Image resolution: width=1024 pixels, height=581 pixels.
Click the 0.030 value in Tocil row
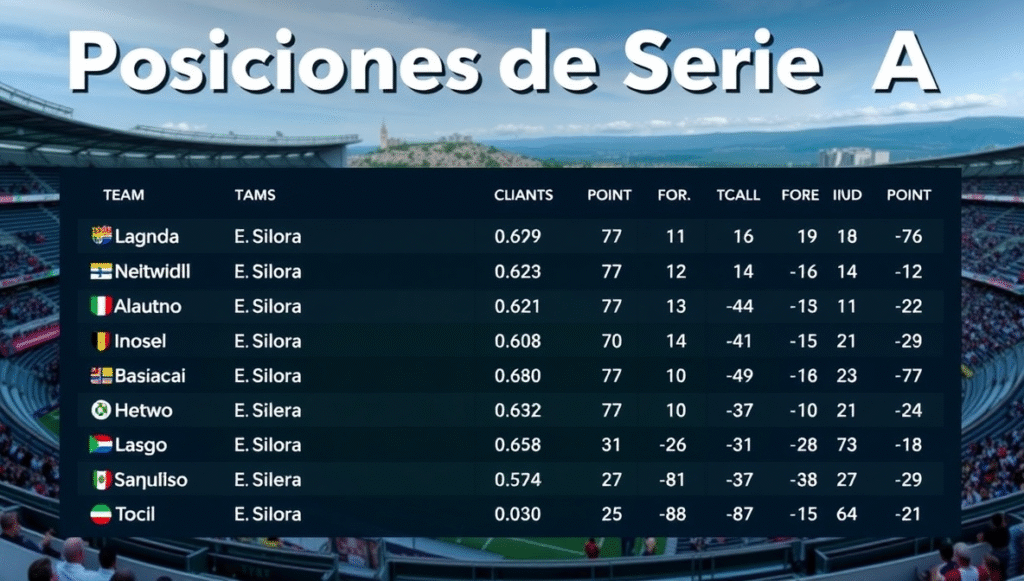(517, 515)
